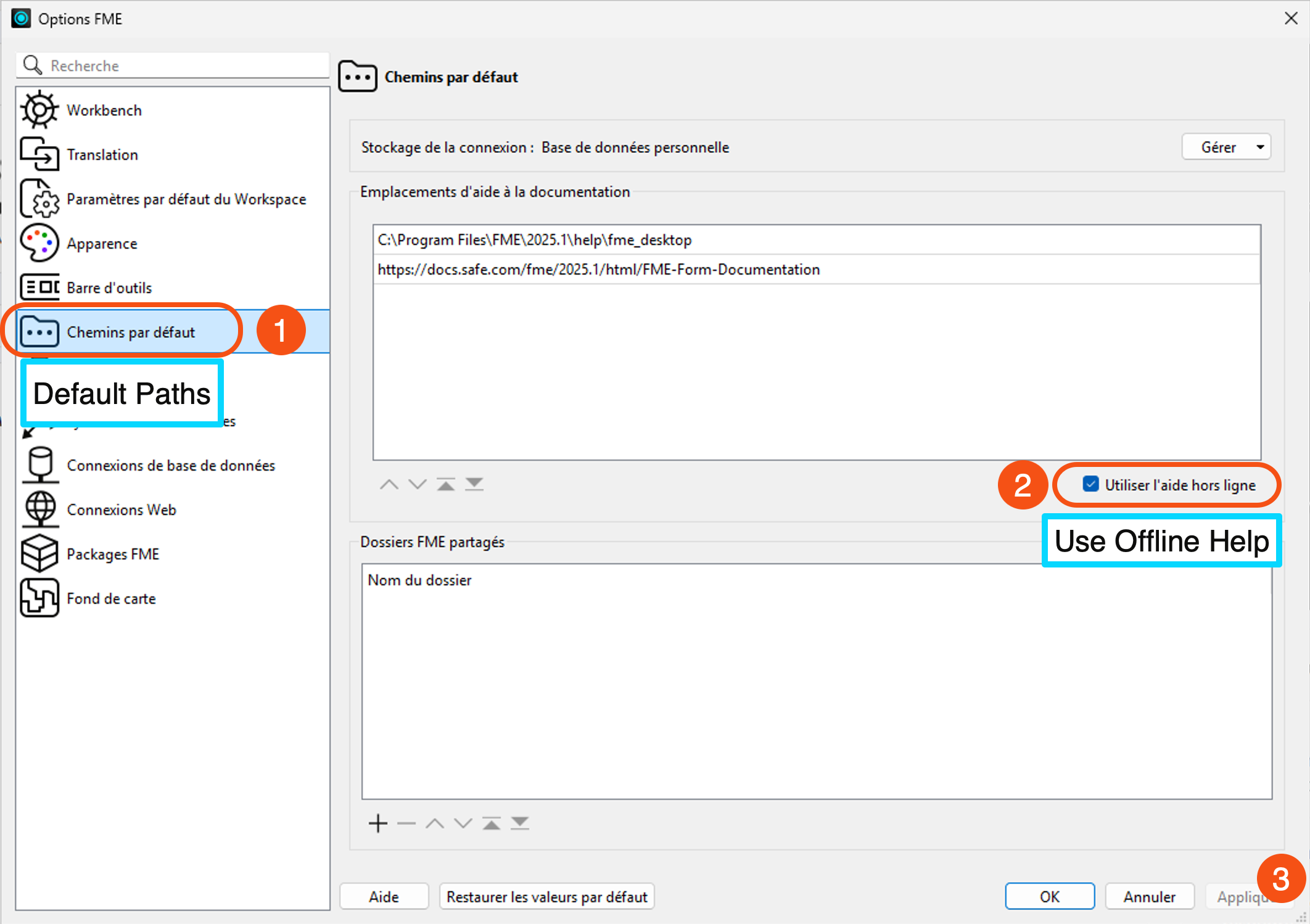The height and width of the screenshot is (924, 1310).
Task: Click the Connexions Web globe icon
Action: click(x=39, y=509)
